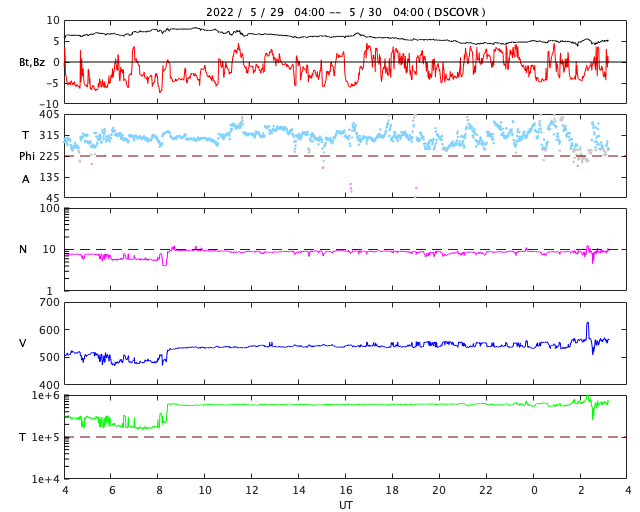Click the "100" tick of the N panel

(49, 208)
